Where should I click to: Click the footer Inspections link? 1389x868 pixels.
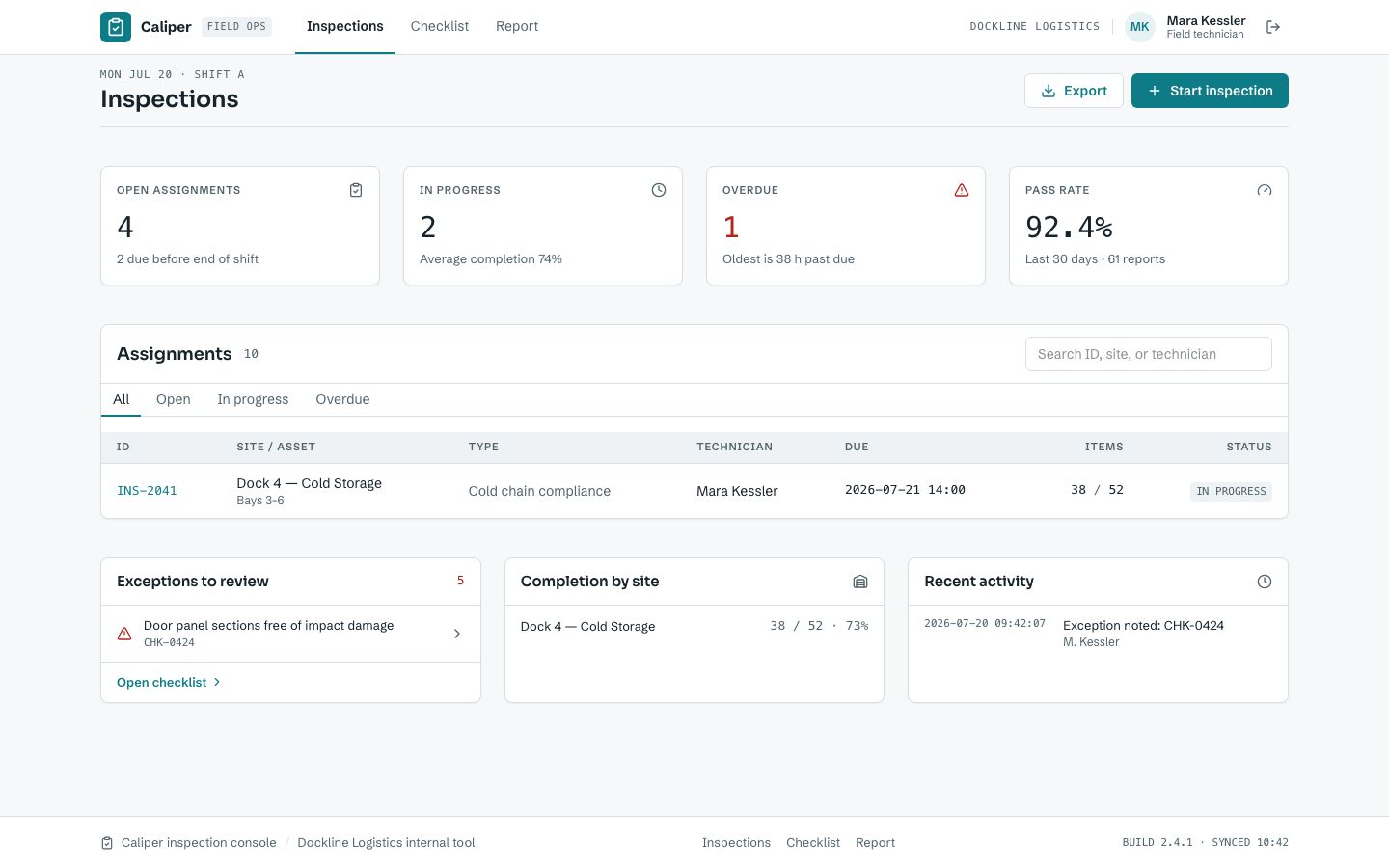pos(736,843)
